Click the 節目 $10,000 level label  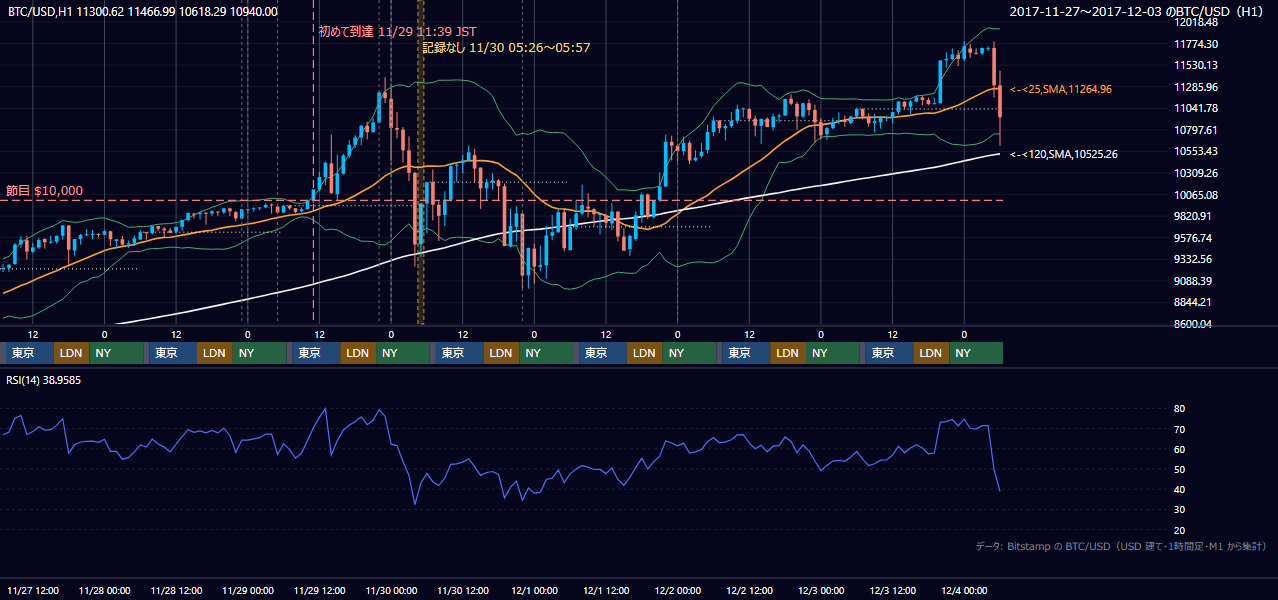coord(44,190)
